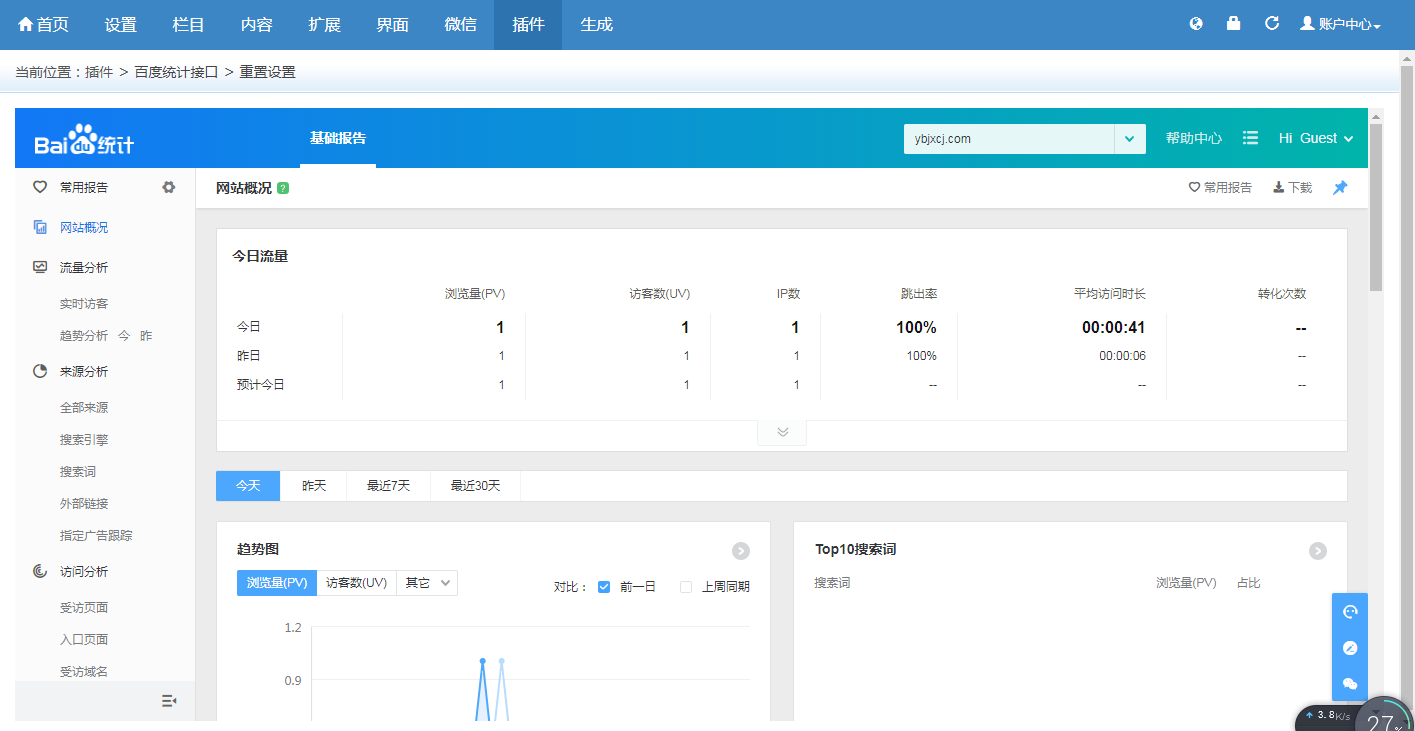
Task: Open the settings gear next to 常用报告
Action: click(x=168, y=187)
